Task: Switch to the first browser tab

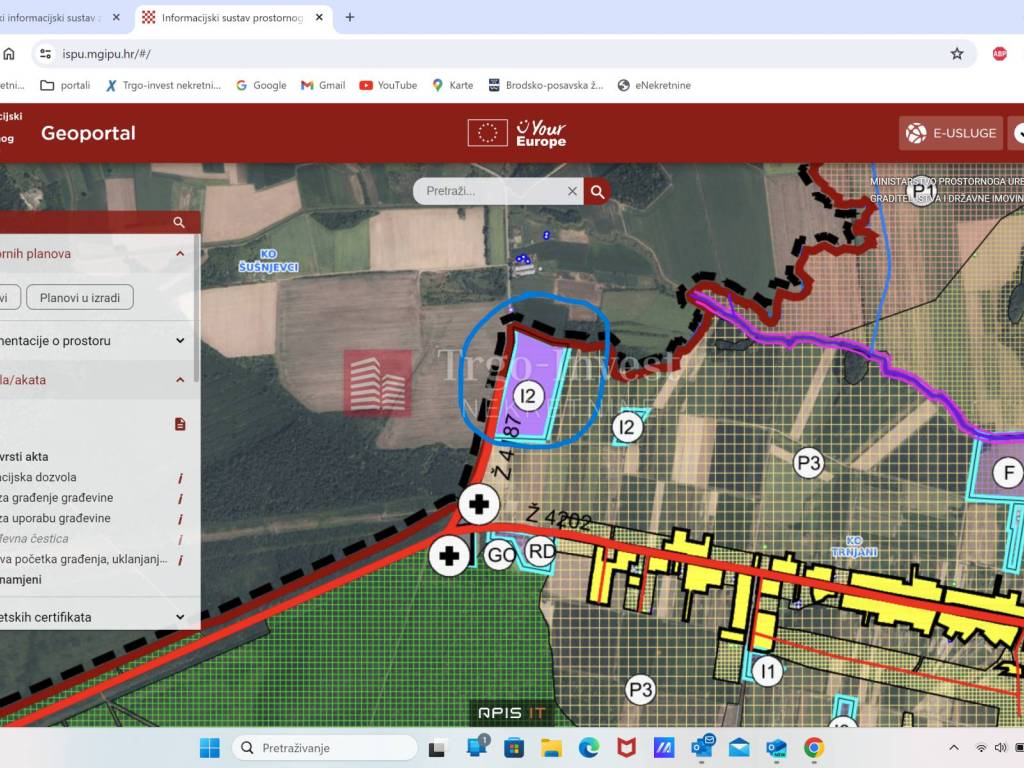Action: click(x=55, y=18)
